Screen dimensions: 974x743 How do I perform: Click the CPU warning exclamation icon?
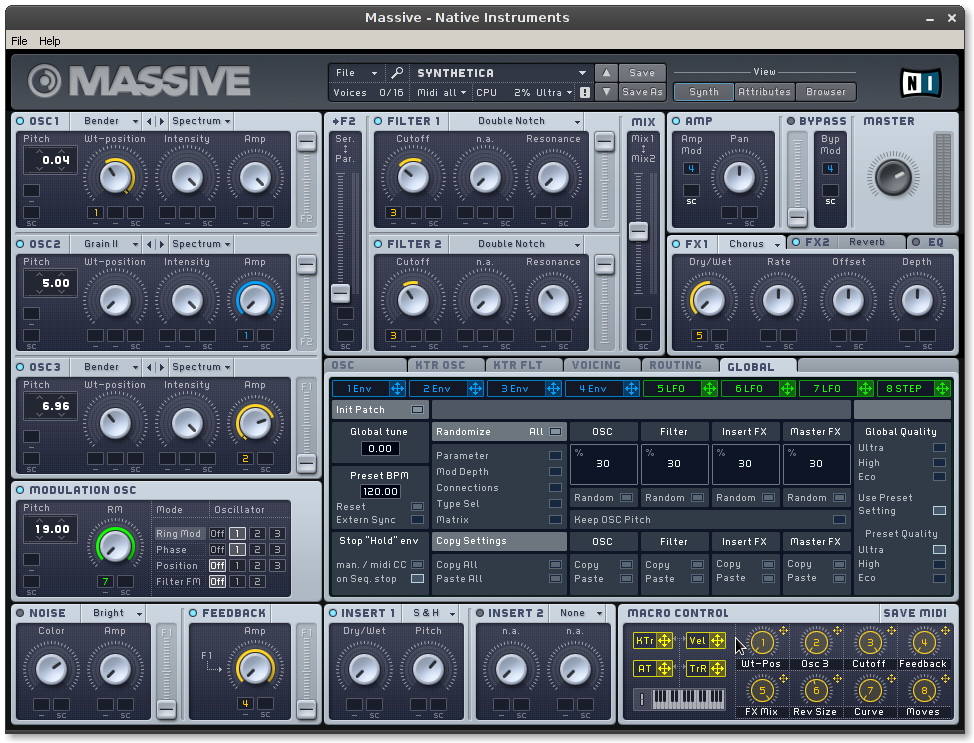[x=584, y=92]
